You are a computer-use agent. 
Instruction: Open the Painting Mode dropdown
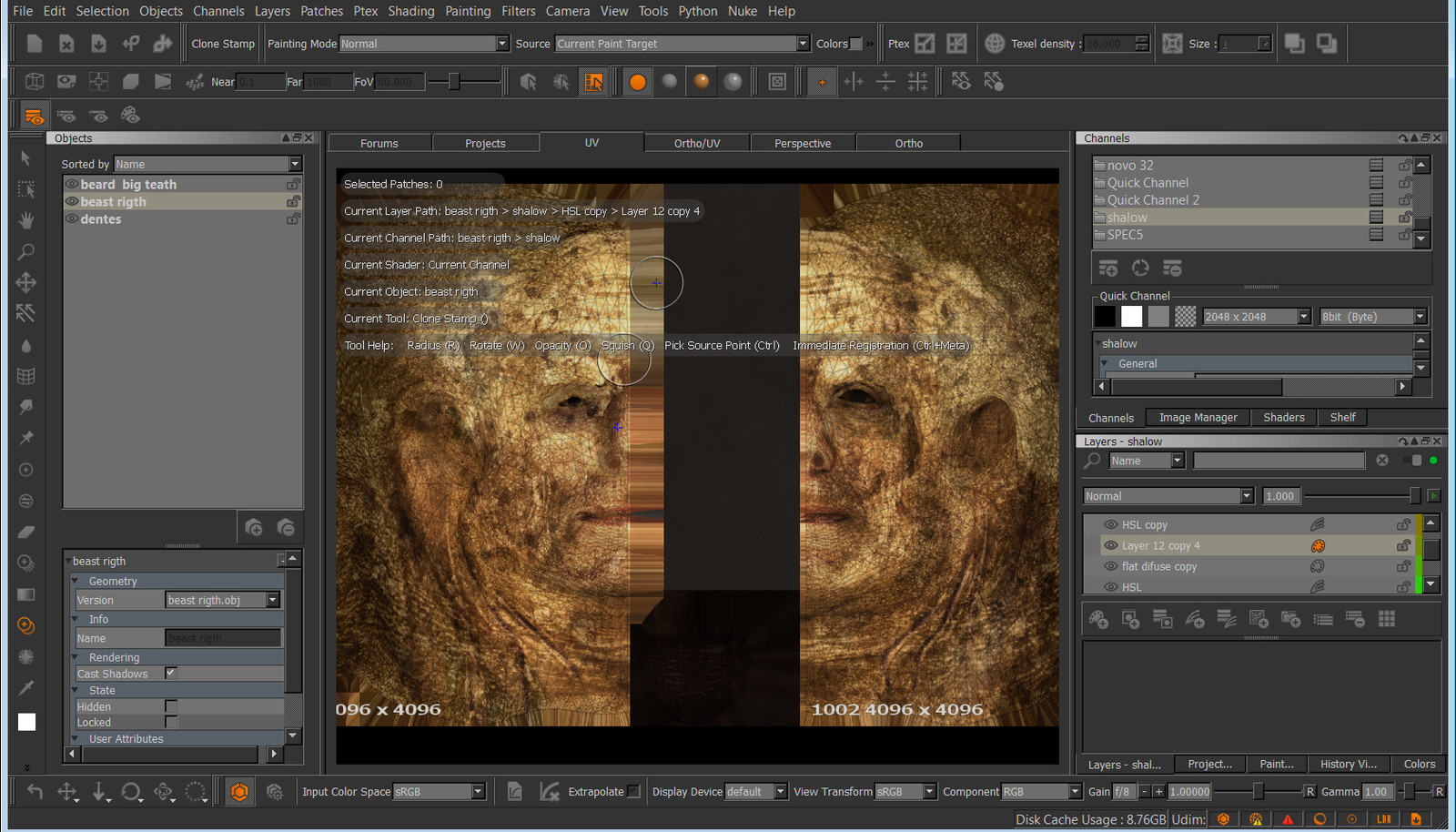click(x=501, y=44)
